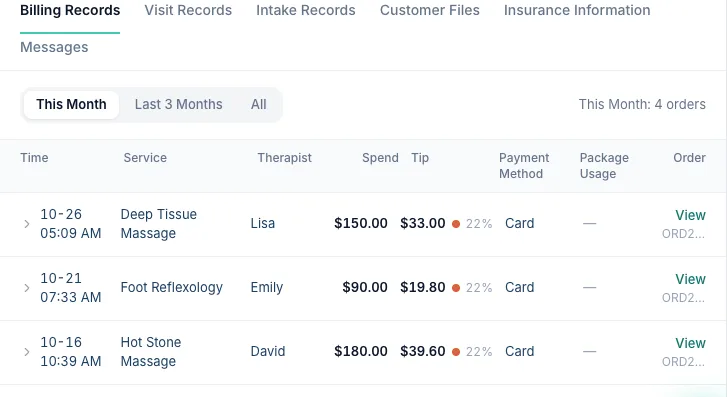
Task: Click the This Month: 4 orders summary
Action: [x=642, y=104]
